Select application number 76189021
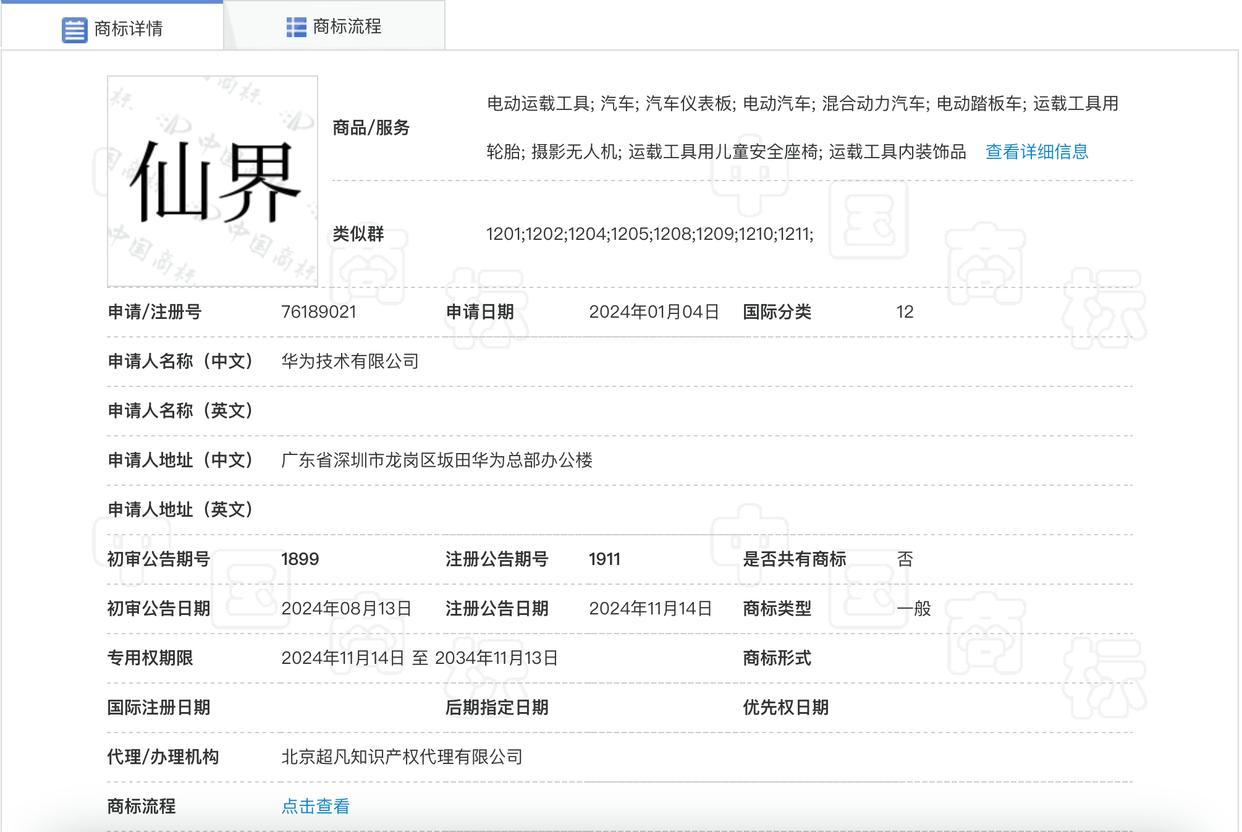This screenshot has width=1242, height=832. (319, 312)
